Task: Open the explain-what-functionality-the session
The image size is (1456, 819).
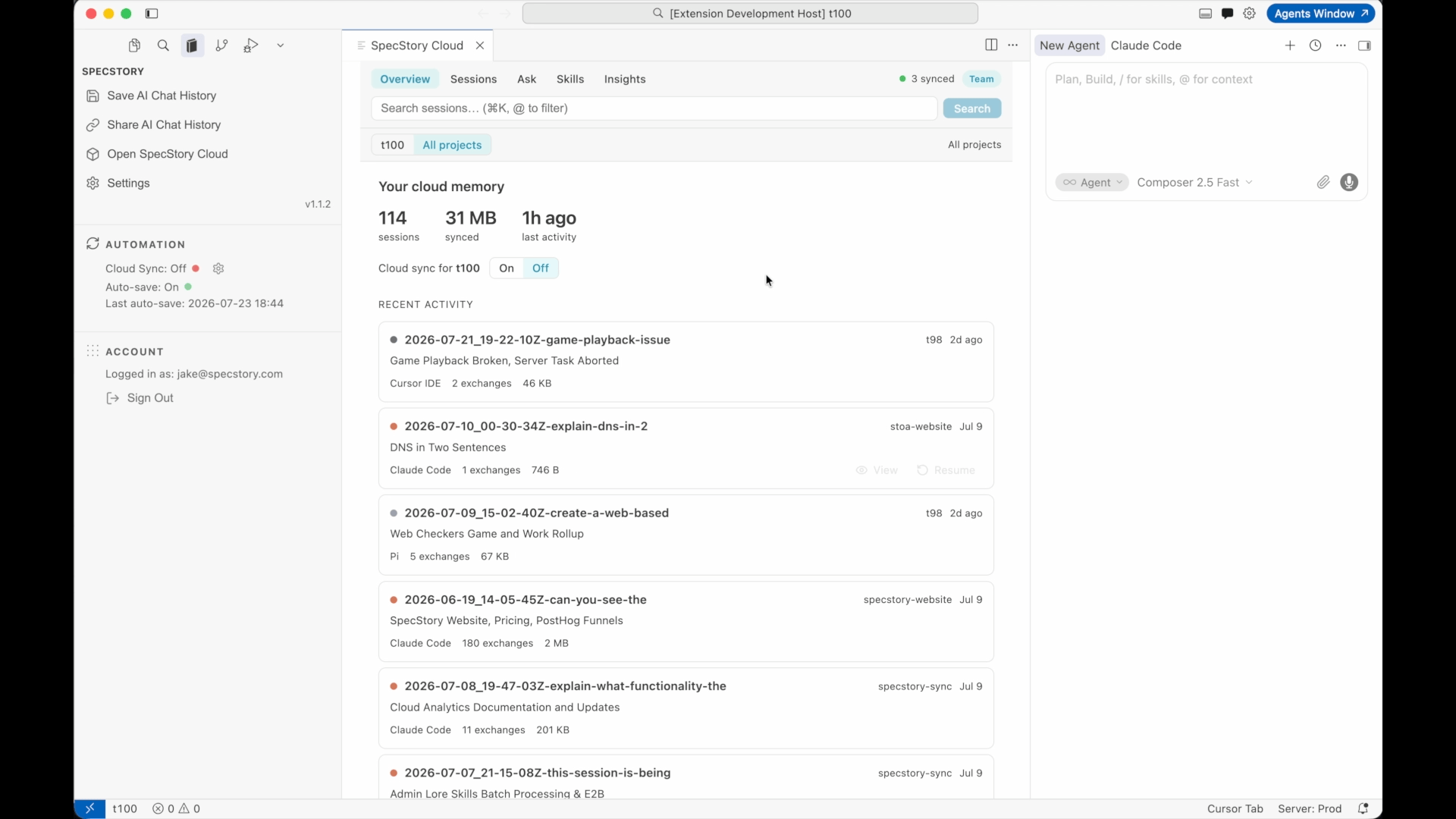Action: (686, 708)
